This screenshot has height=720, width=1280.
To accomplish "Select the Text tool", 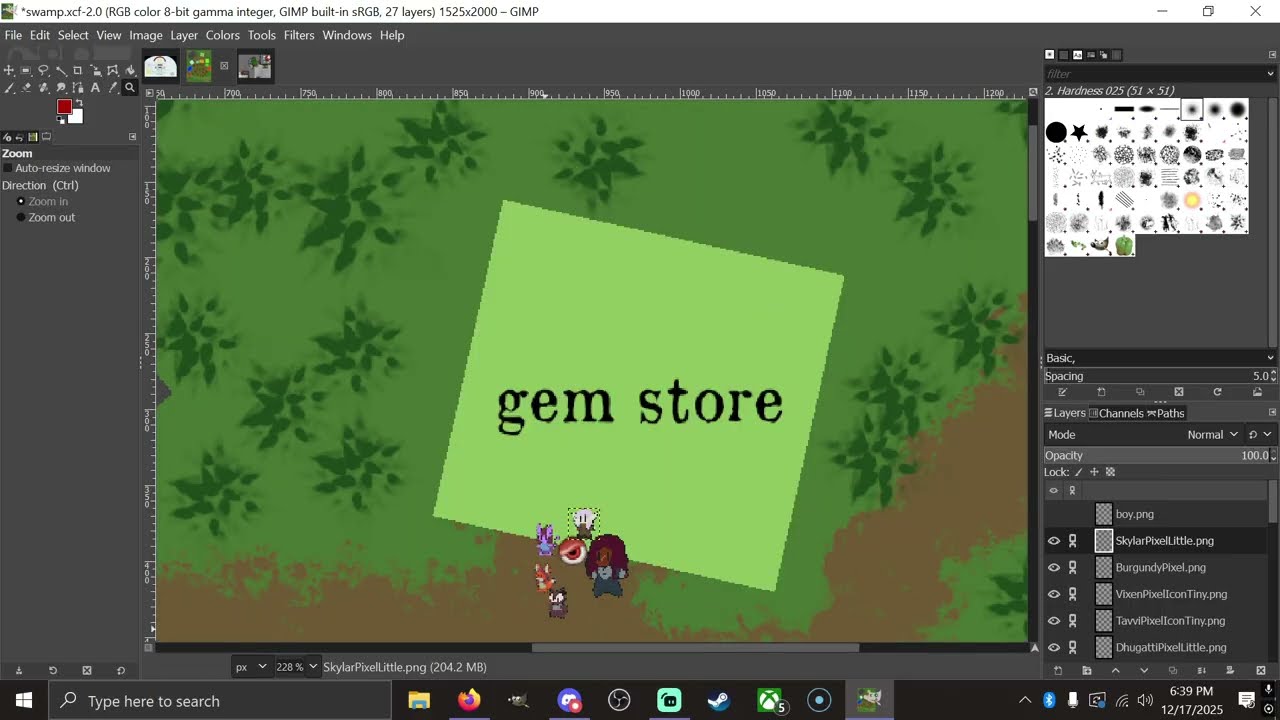I will (x=95, y=88).
